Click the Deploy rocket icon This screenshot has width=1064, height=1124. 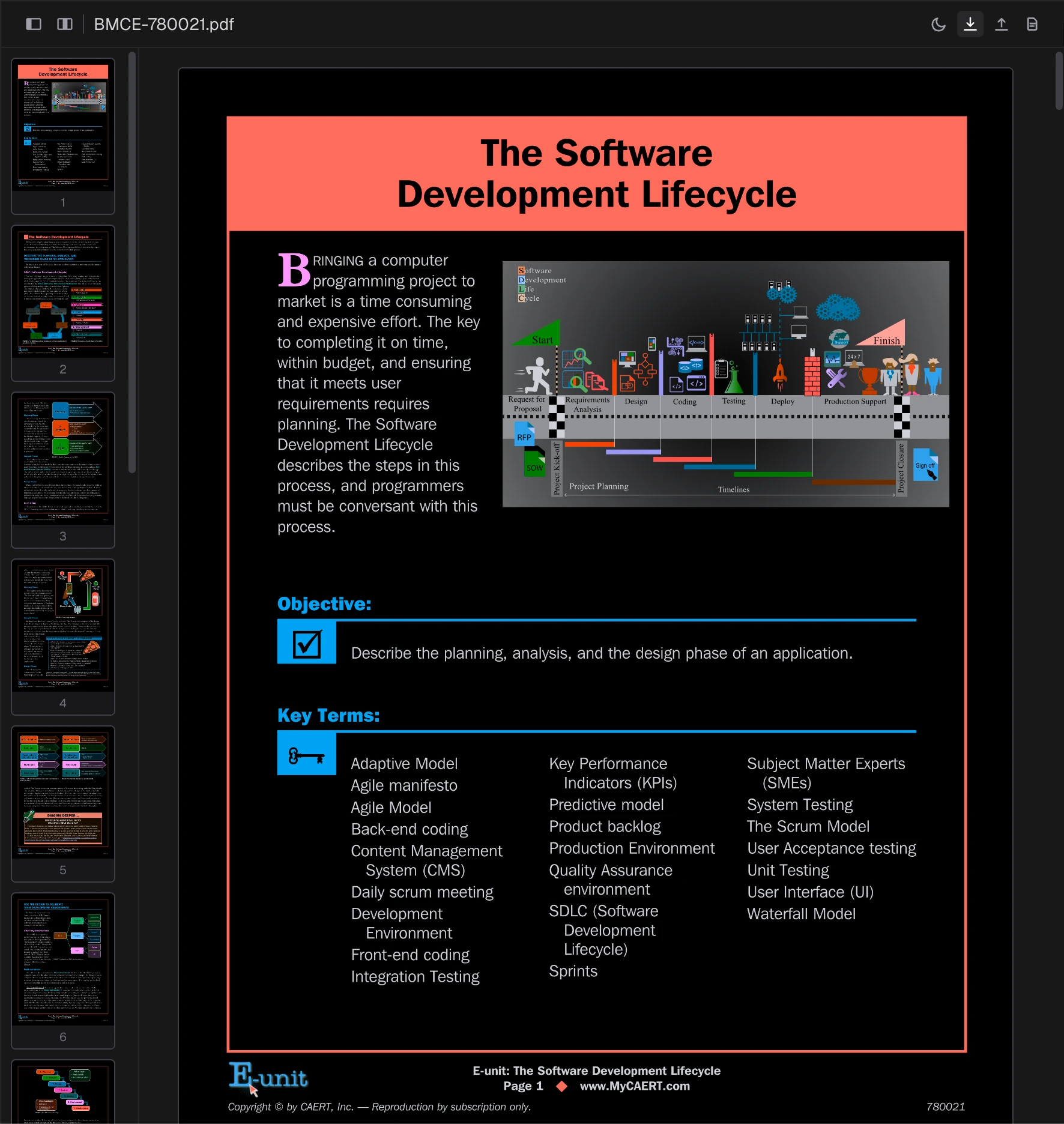pyautogui.click(x=779, y=375)
